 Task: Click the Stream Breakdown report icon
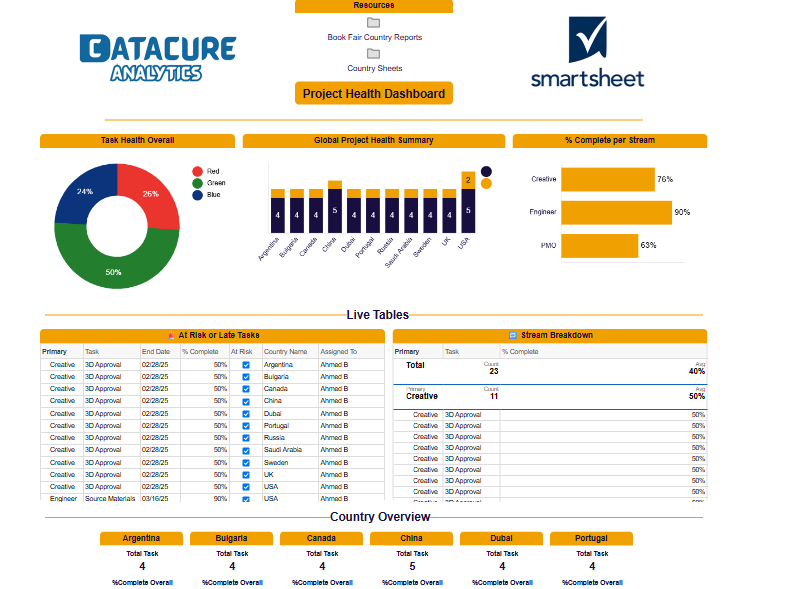pyautogui.click(x=513, y=336)
